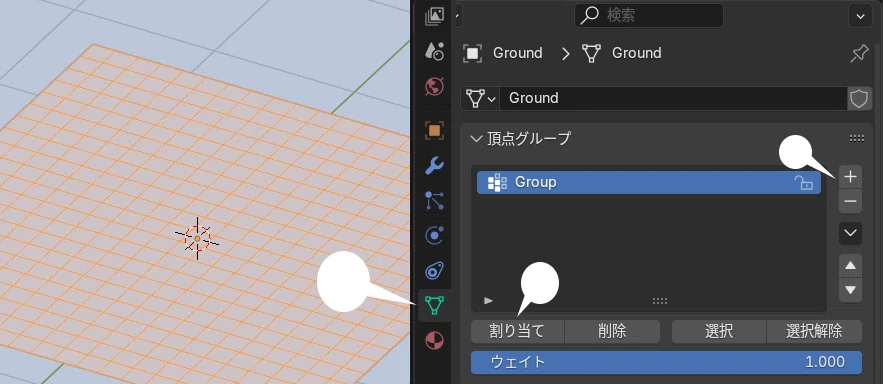The image size is (883, 384).
Task: Move vertex group down in list
Action: pyautogui.click(x=850, y=290)
